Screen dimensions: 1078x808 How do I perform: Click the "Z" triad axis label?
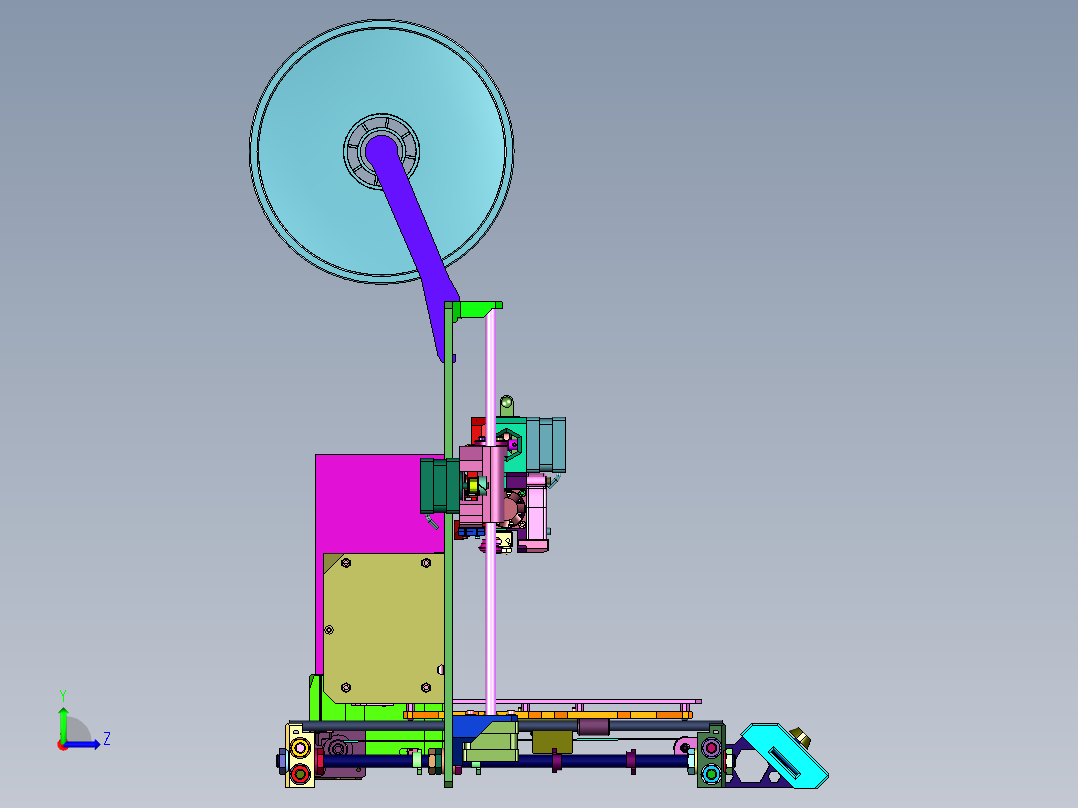pos(107,739)
